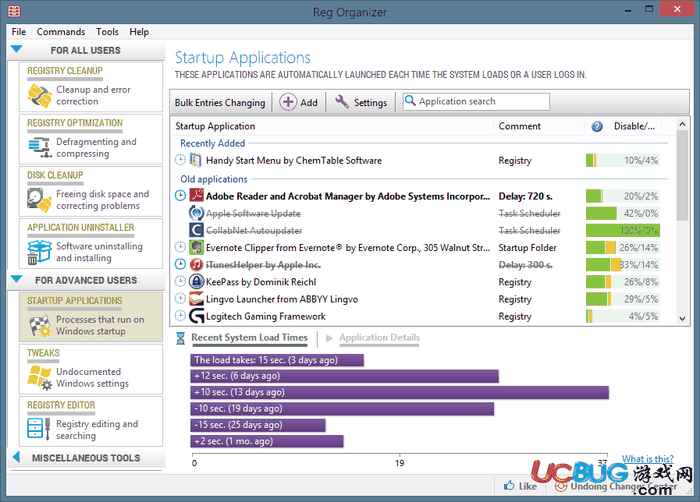Click the Like button label
This screenshot has width=700, height=502.
pos(528,486)
